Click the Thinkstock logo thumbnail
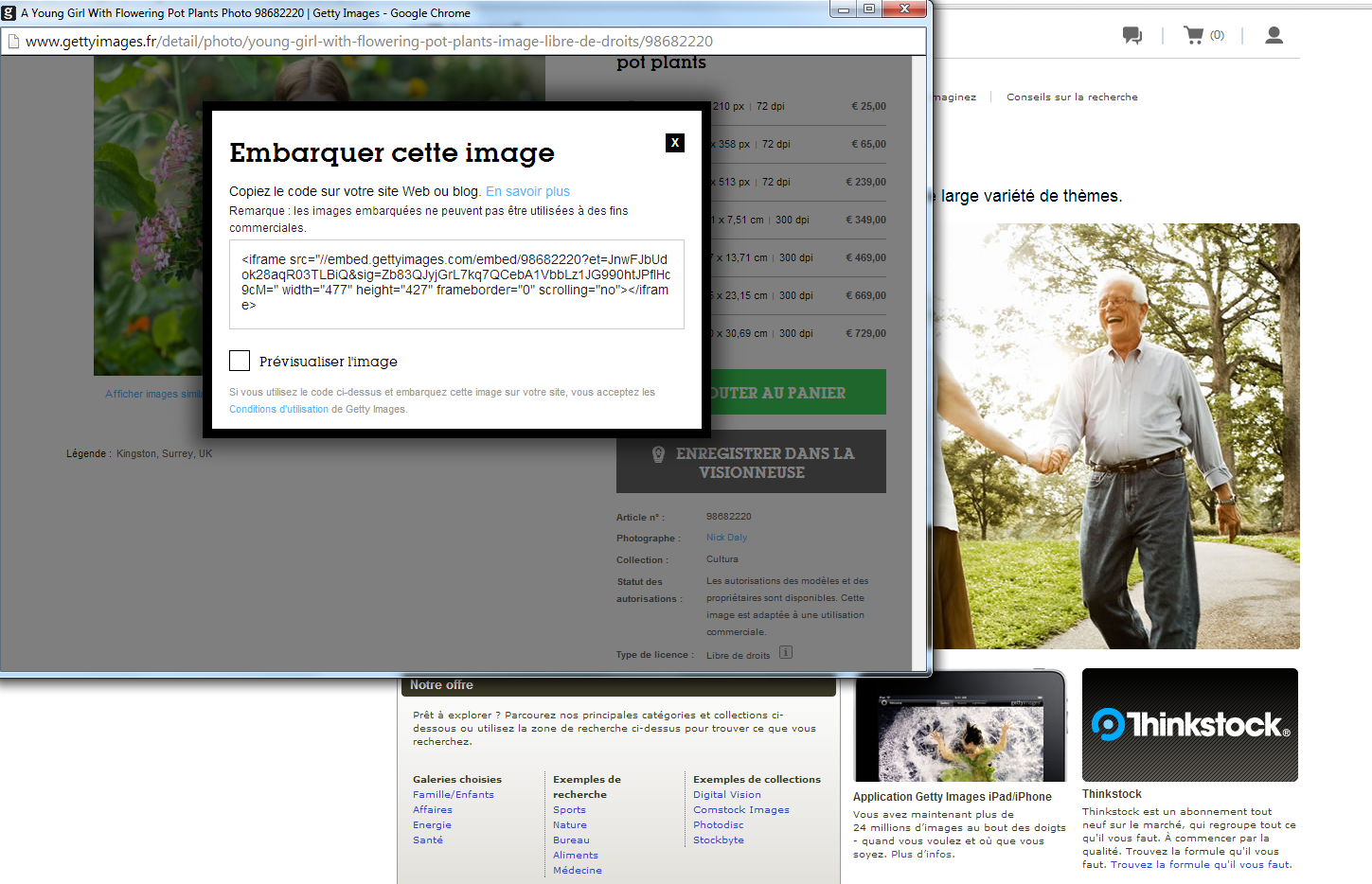The width and height of the screenshot is (1372, 884). (x=1190, y=725)
